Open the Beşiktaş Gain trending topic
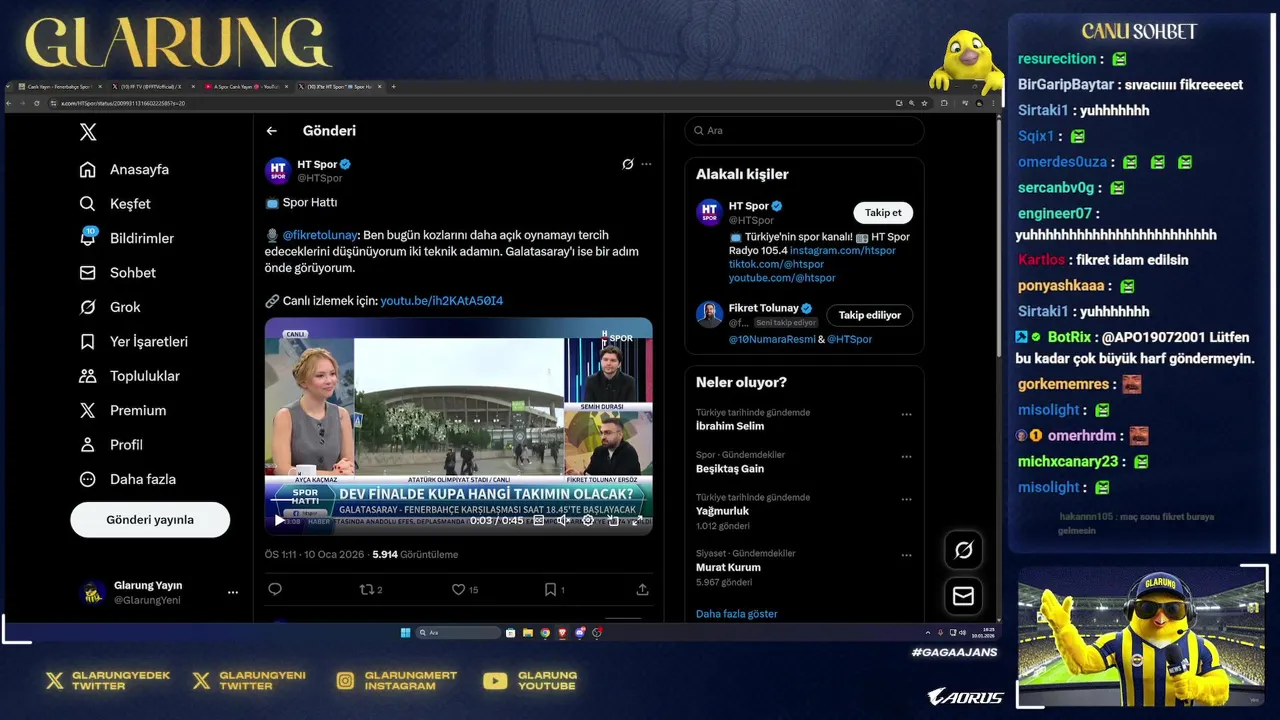 pyautogui.click(x=730, y=468)
